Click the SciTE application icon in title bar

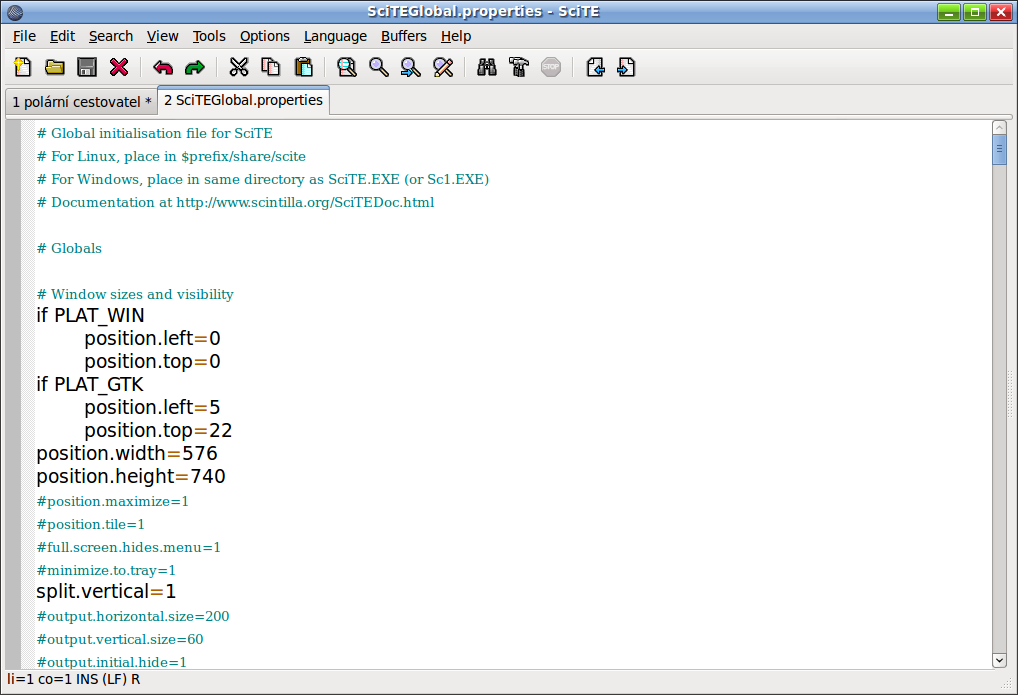point(15,12)
